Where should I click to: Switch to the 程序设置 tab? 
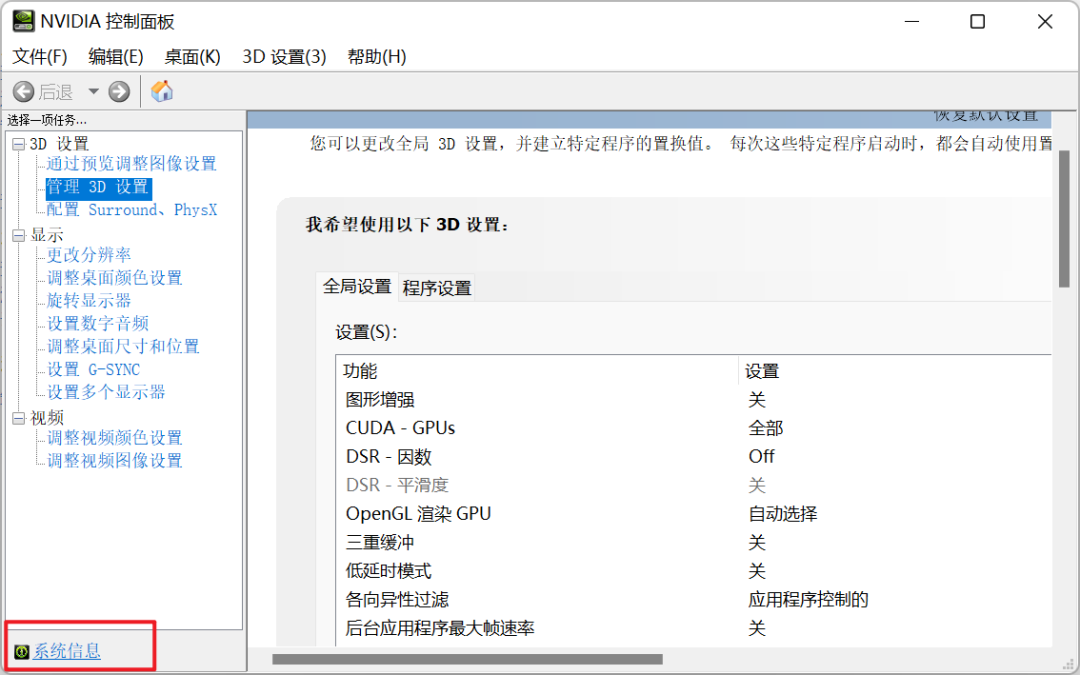coord(437,288)
